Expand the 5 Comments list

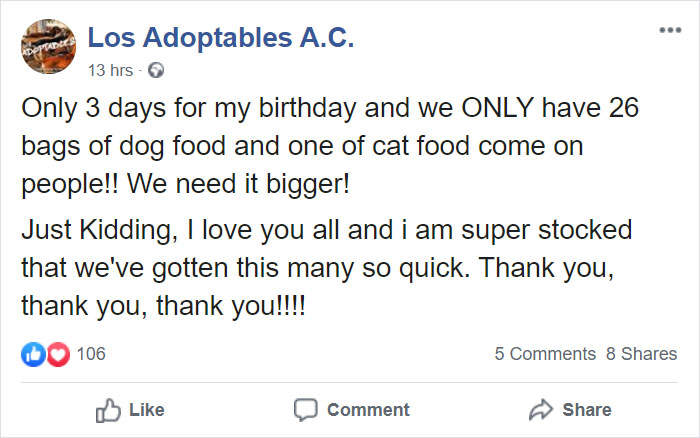pos(545,354)
